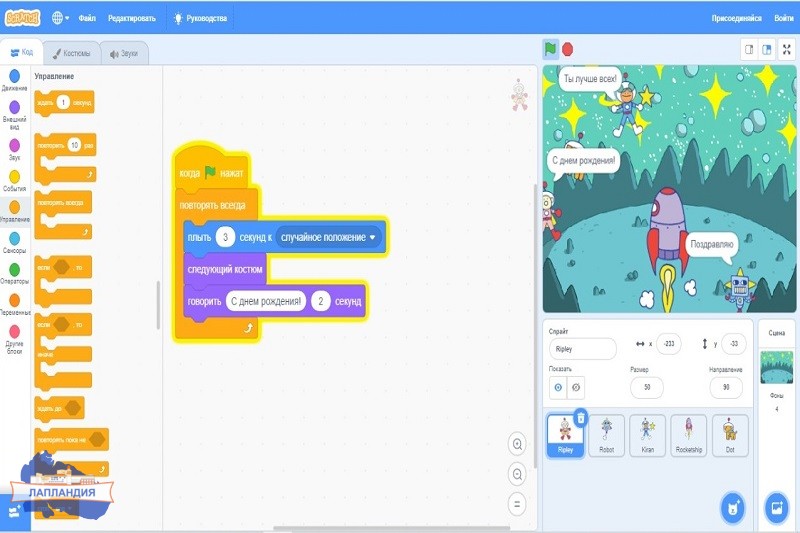
Task: Click the С днем рождения! text field
Action: (266, 301)
